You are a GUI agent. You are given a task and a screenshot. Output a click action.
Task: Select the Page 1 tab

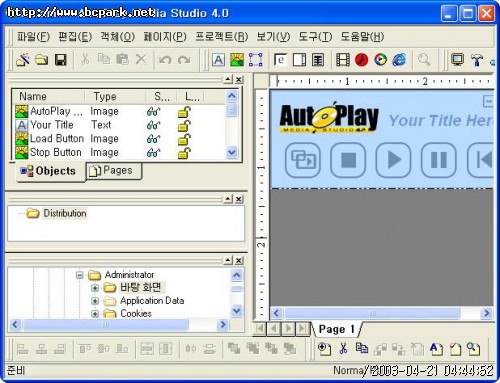pyautogui.click(x=337, y=329)
